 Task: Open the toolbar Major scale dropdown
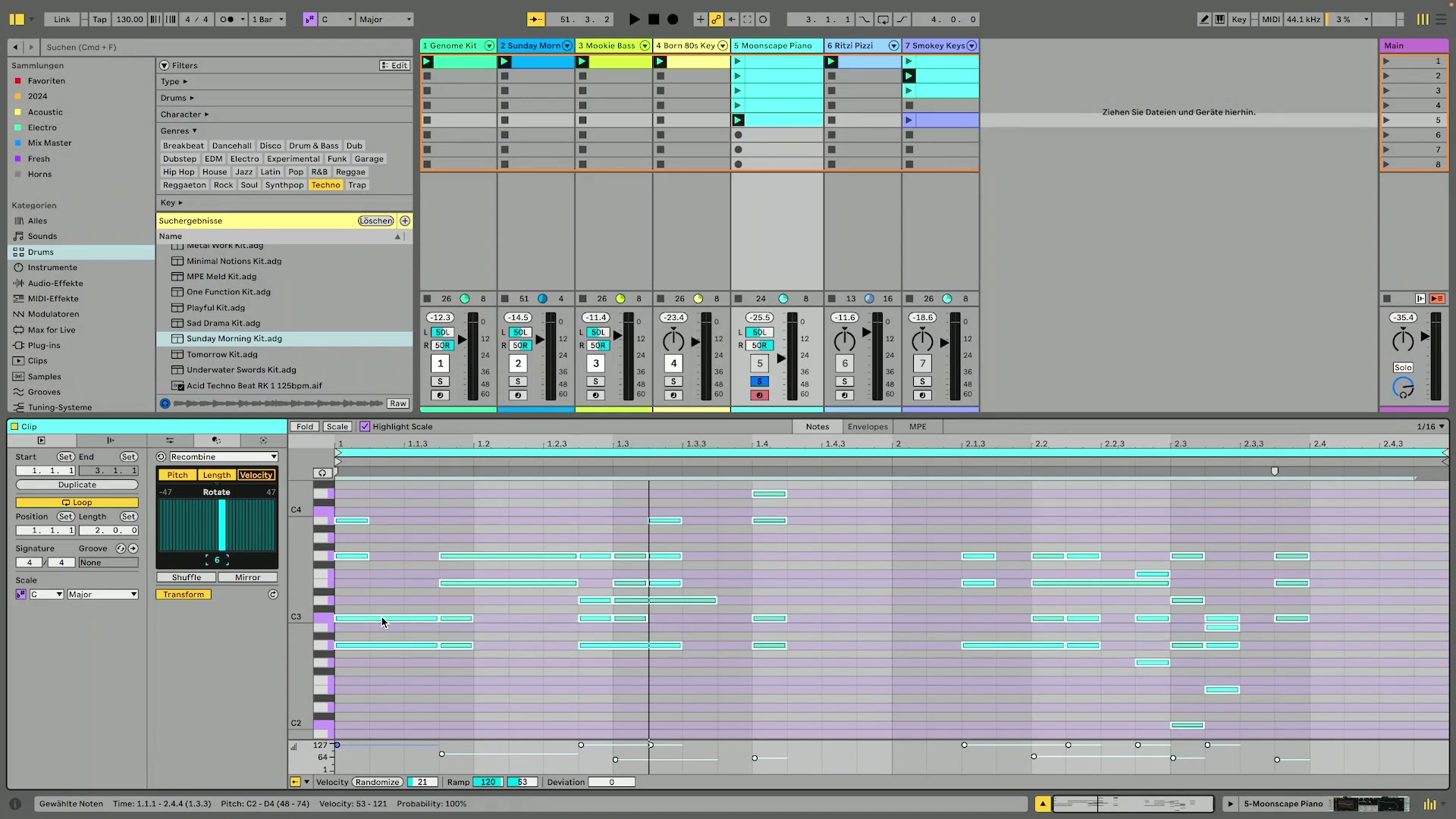[385, 19]
